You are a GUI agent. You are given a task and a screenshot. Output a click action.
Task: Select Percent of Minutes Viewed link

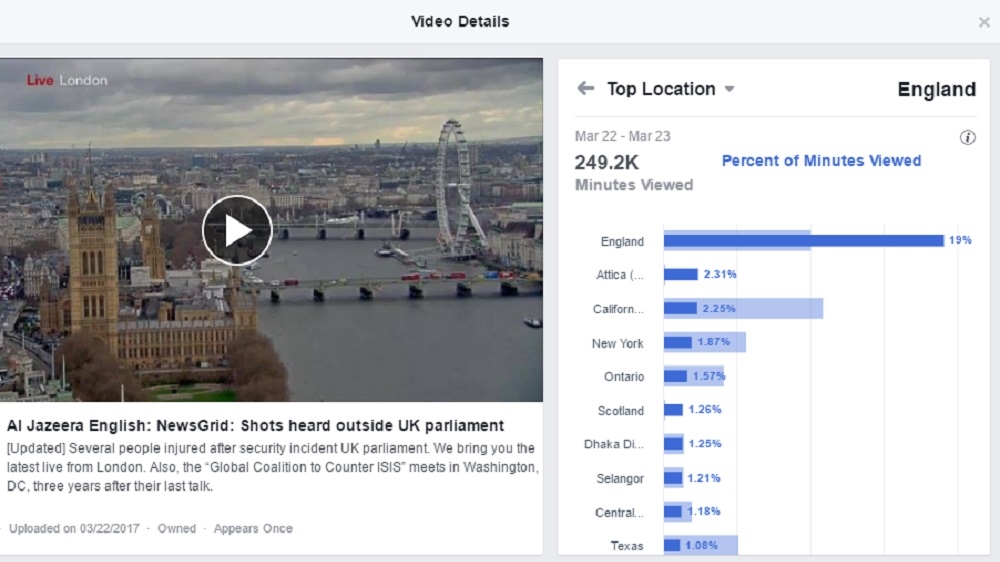click(x=821, y=161)
